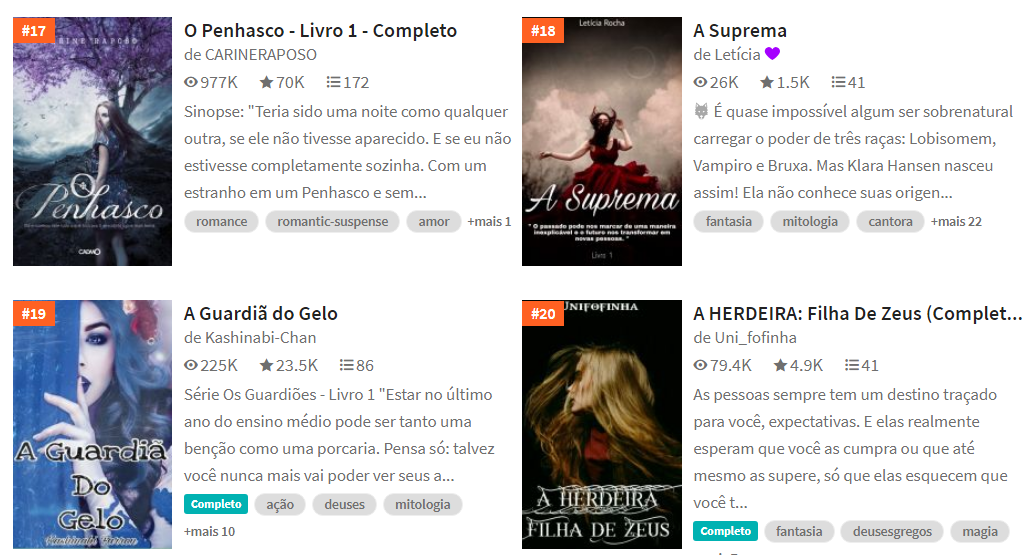Click the parts list icon for A Guardiã do Gelo
1035x555 pixels.
tap(347, 366)
